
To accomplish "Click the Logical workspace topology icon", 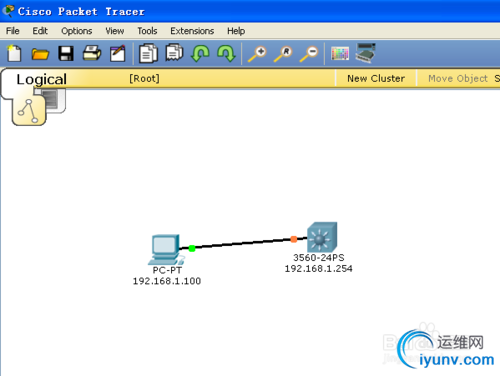I will tap(29, 110).
